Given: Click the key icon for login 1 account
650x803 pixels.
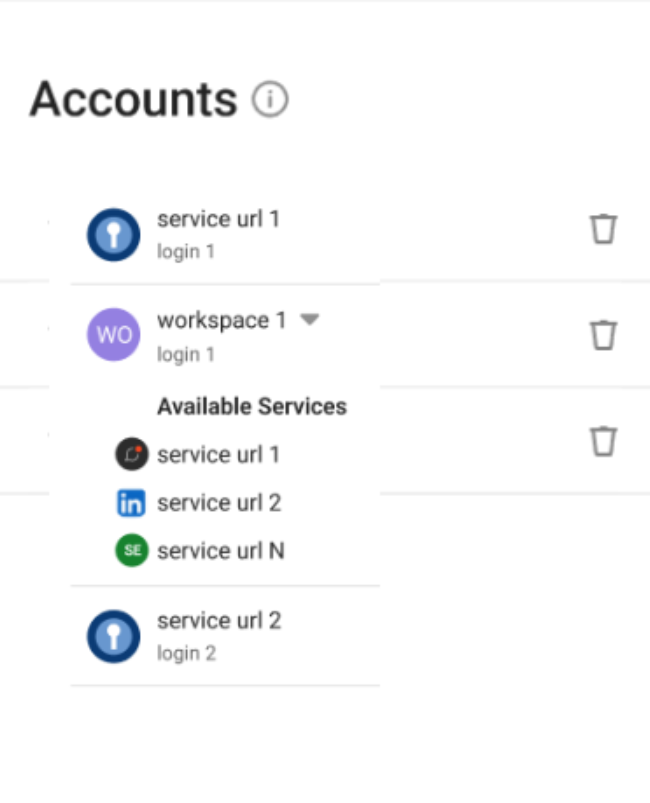Looking at the screenshot, I should point(113,234).
